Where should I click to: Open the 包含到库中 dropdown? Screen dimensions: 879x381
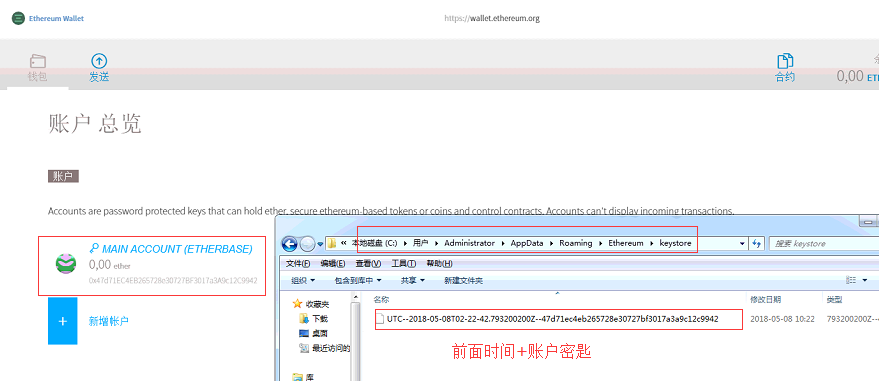click(358, 280)
